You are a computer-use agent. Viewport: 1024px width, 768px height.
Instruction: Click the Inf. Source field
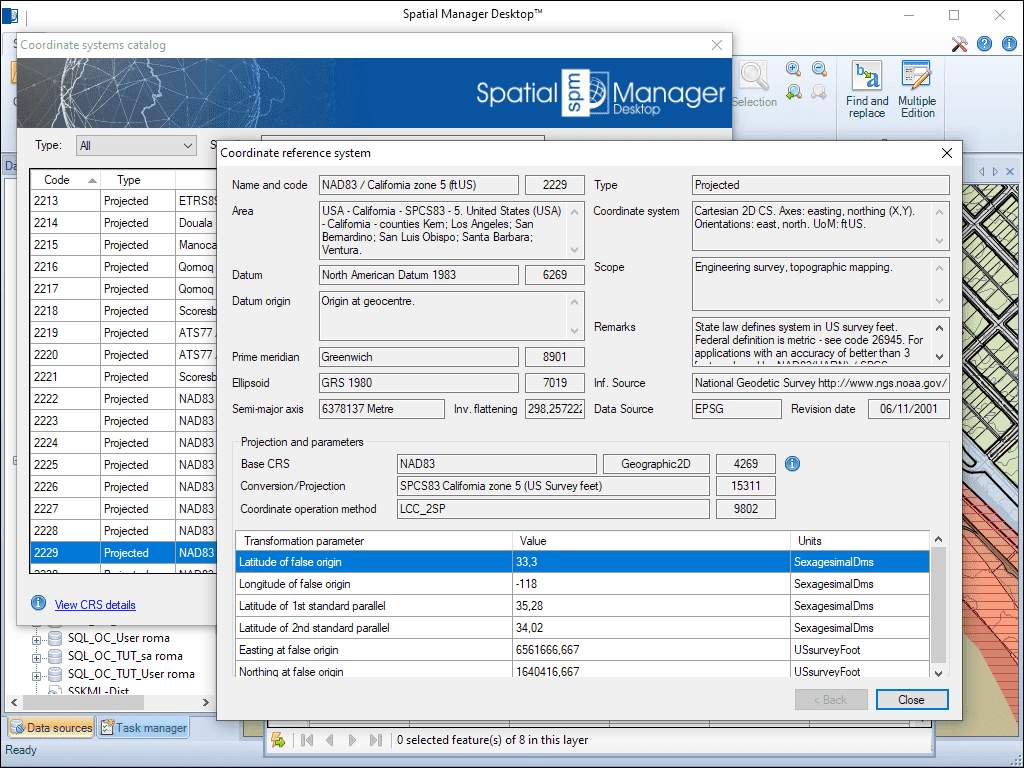820,383
